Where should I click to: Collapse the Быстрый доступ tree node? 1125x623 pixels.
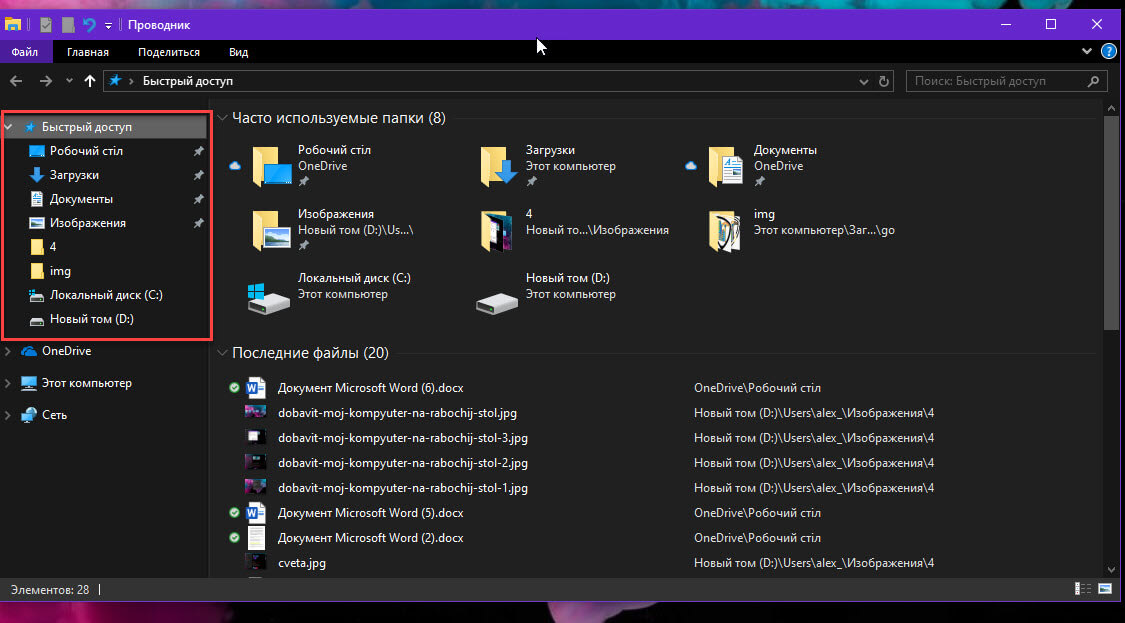[9, 127]
